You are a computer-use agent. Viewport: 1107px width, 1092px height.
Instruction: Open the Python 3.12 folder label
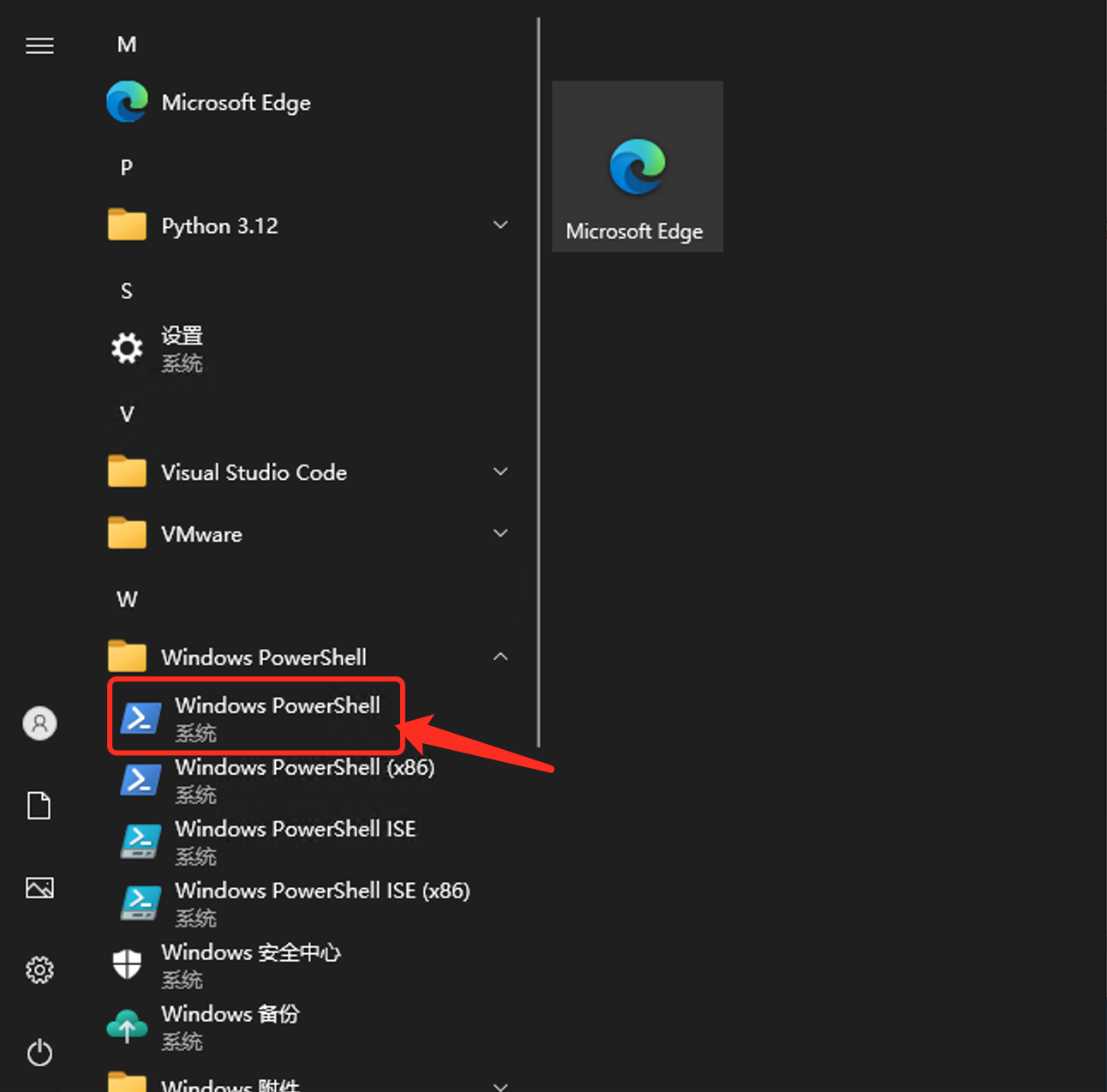click(x=220, y=226)
